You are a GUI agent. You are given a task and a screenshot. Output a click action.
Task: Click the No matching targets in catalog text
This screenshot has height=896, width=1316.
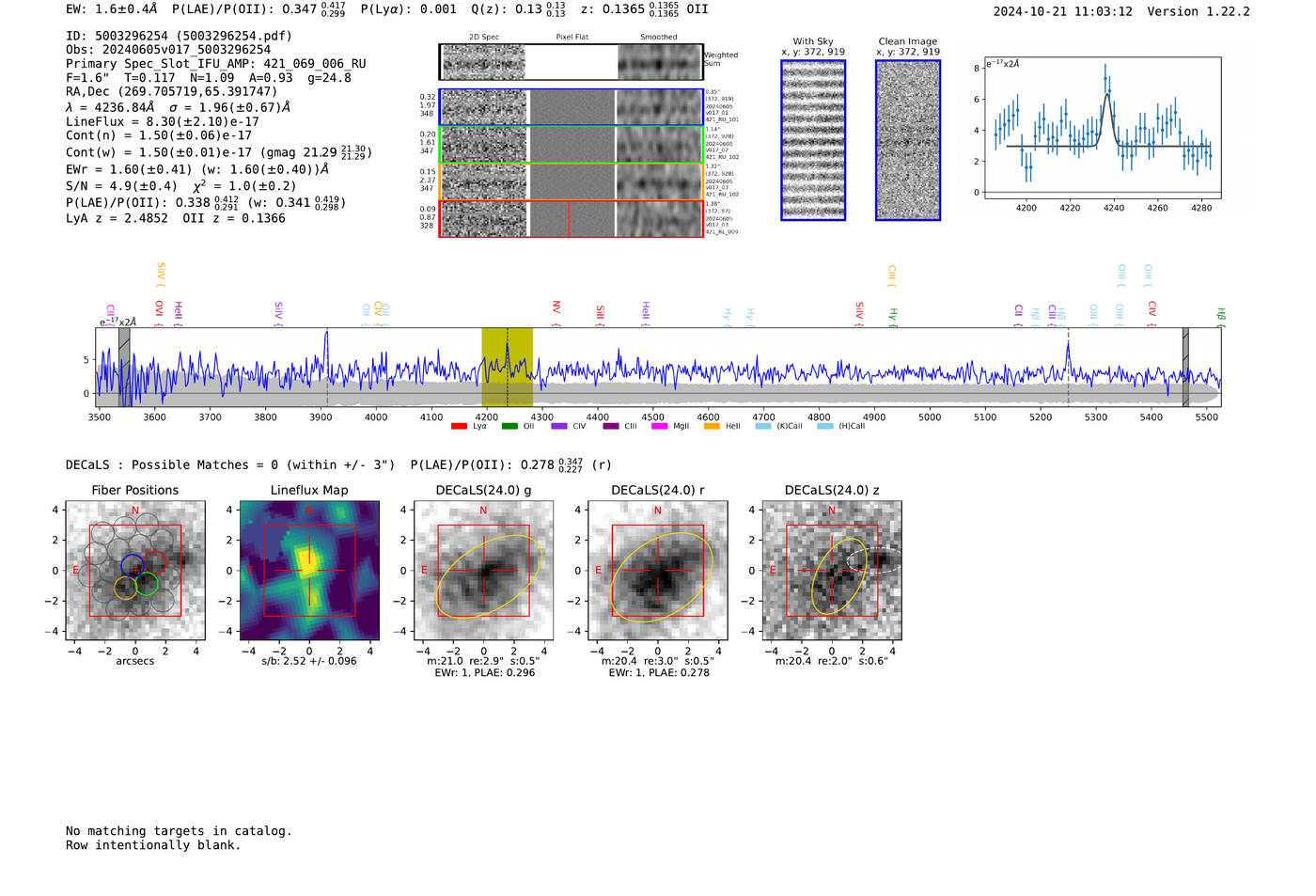click(179, 831)
